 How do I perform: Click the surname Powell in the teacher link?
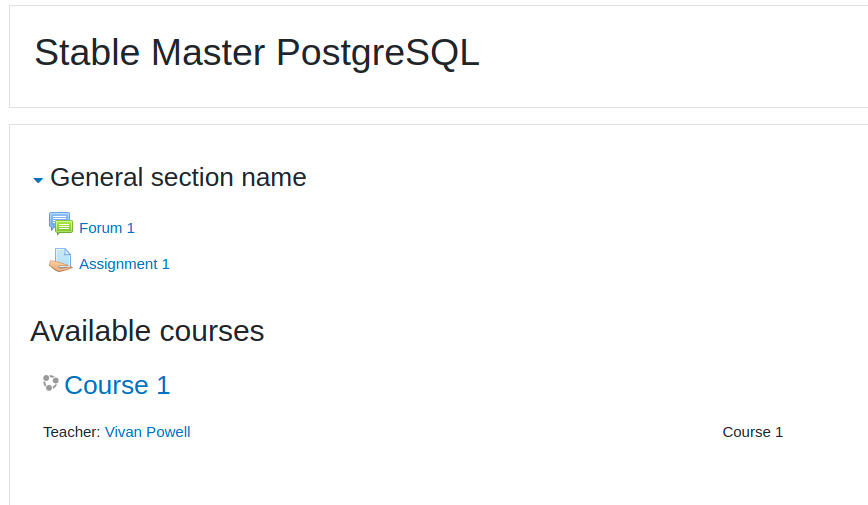(168, 432)
